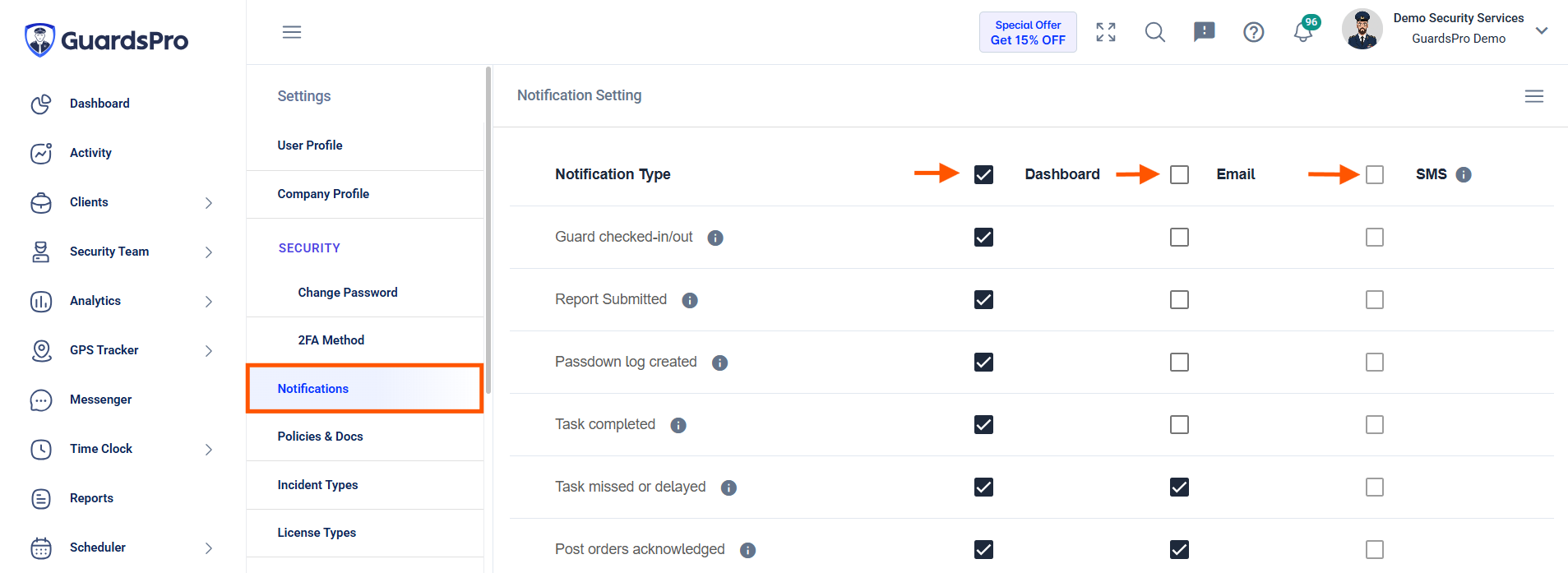1568x573 pixels.
Task: Open the notifications bell icon
Action: coord(1302,32)
